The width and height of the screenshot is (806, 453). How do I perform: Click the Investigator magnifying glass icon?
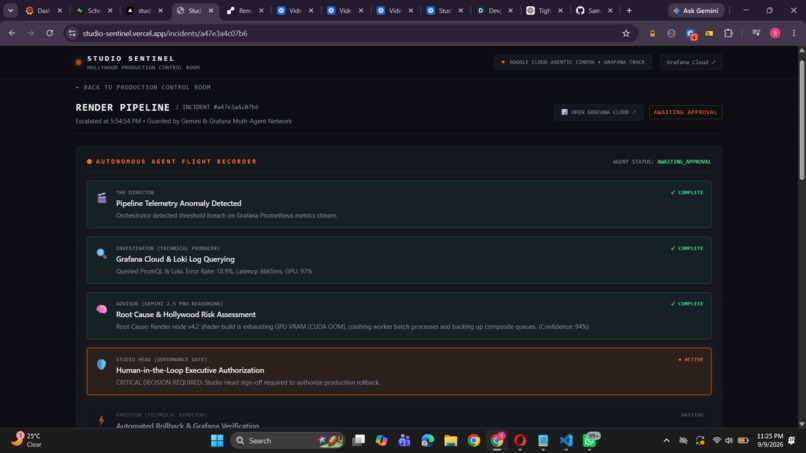pyautogui.click(x=102, y=253)
